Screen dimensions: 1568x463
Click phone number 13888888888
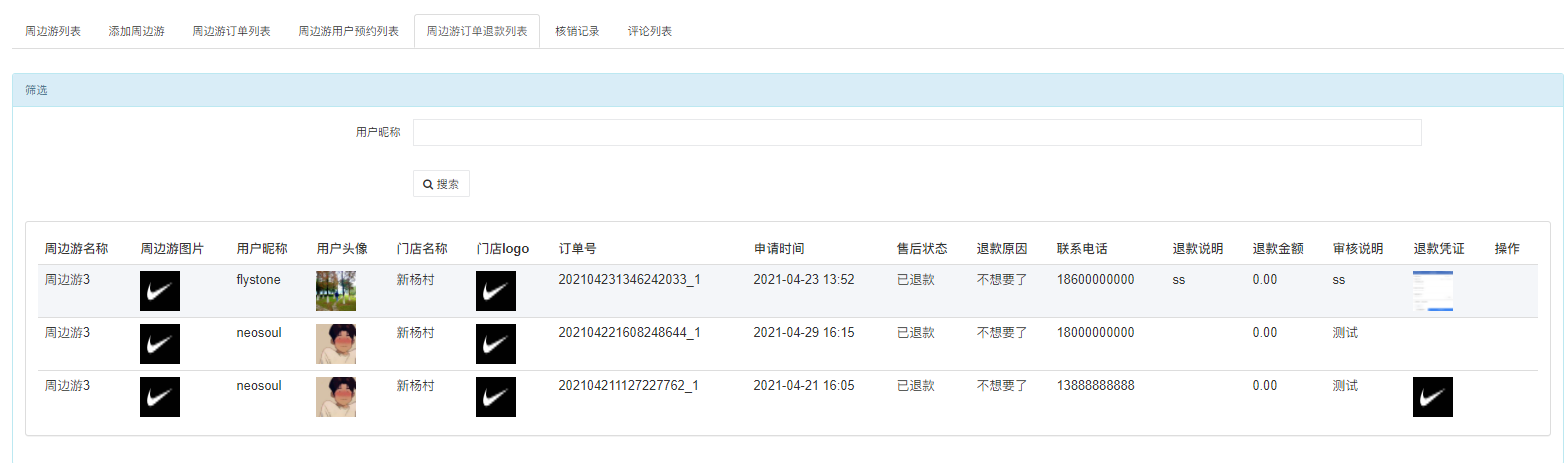1096,385
